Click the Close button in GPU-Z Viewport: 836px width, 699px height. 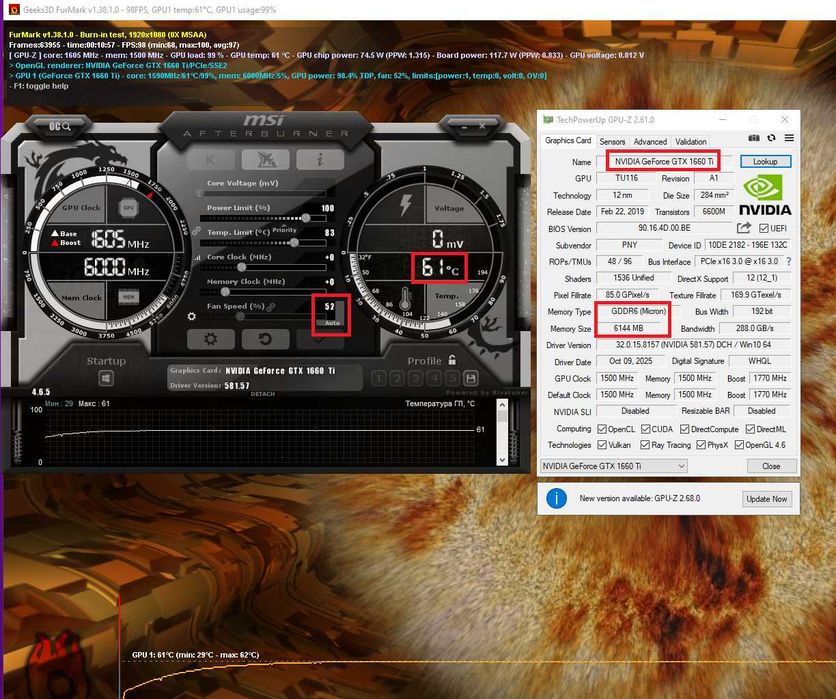click(x=771, y=466)
